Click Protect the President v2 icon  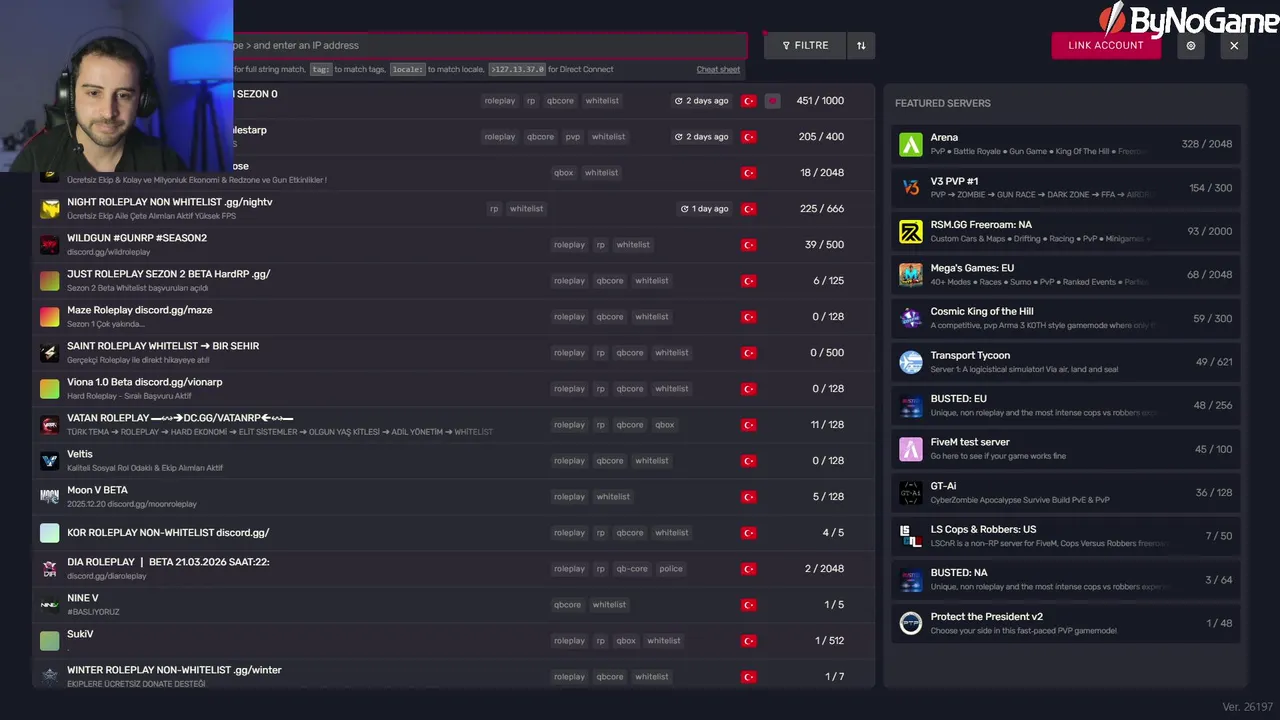pos(911,623)
